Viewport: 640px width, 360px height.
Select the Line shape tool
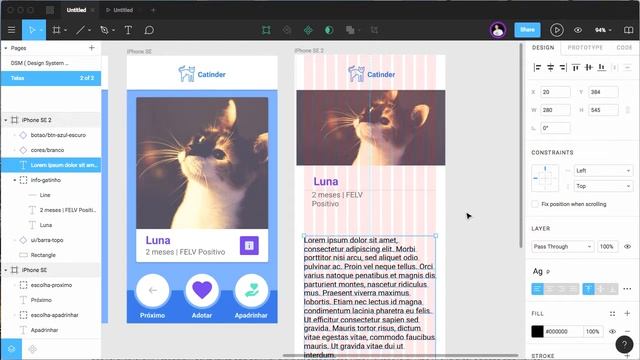tap(80, 30)
